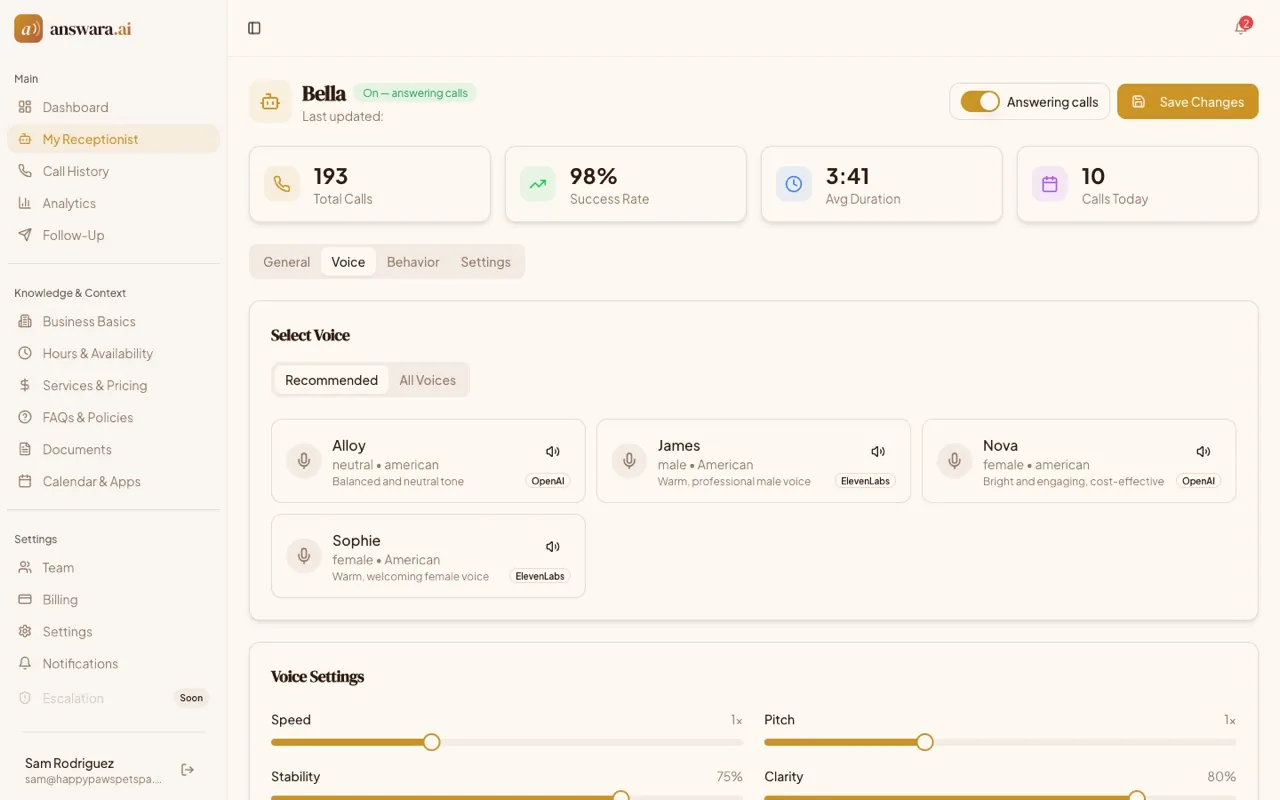Click the Speed slider handle
1280x800 pixels.
tap(431, 742)
